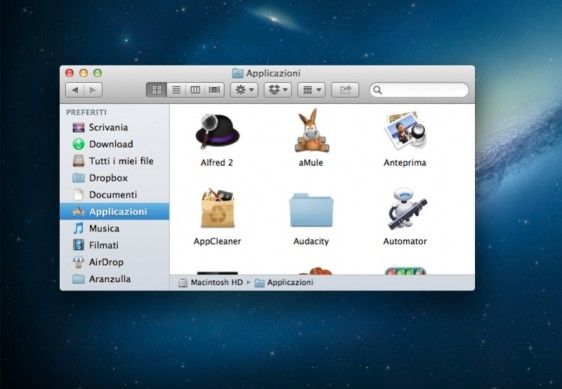Click the Share toolbar button
The image size is (562, 389).
345,90
